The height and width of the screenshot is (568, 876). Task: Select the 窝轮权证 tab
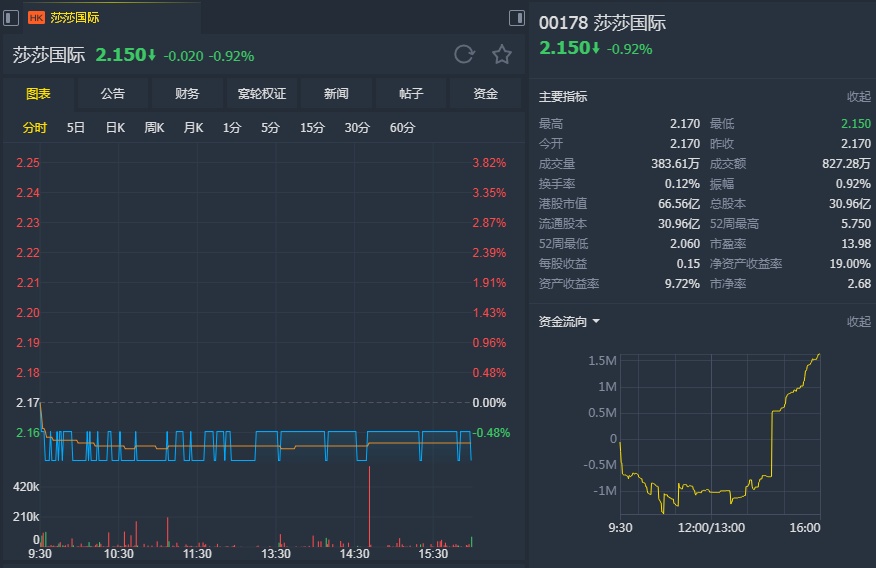[262, 94]
